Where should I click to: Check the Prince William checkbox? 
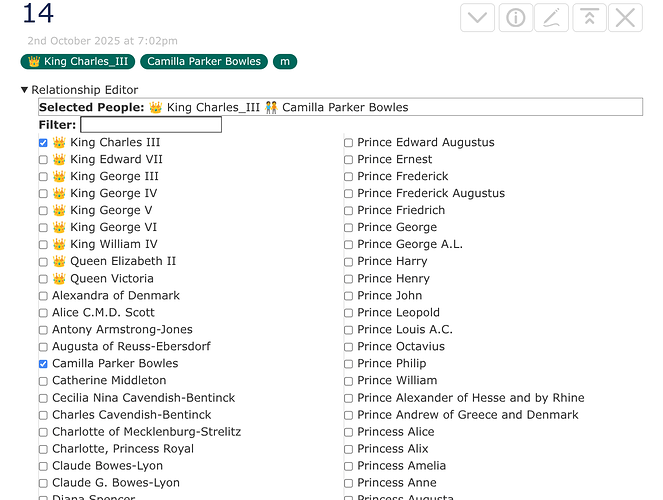tap(348, 381)
